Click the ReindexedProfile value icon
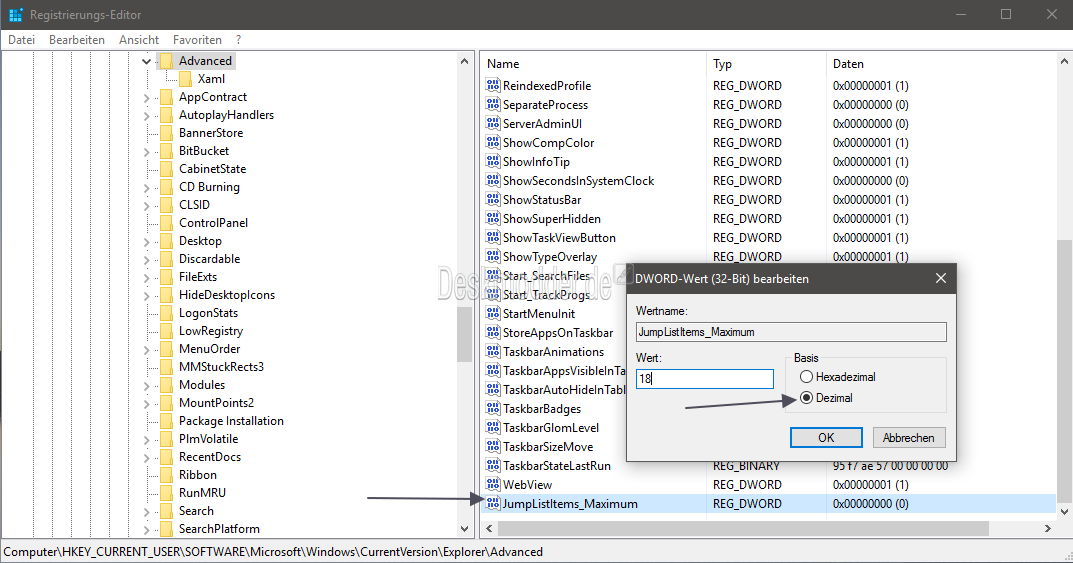 point(493,86)
